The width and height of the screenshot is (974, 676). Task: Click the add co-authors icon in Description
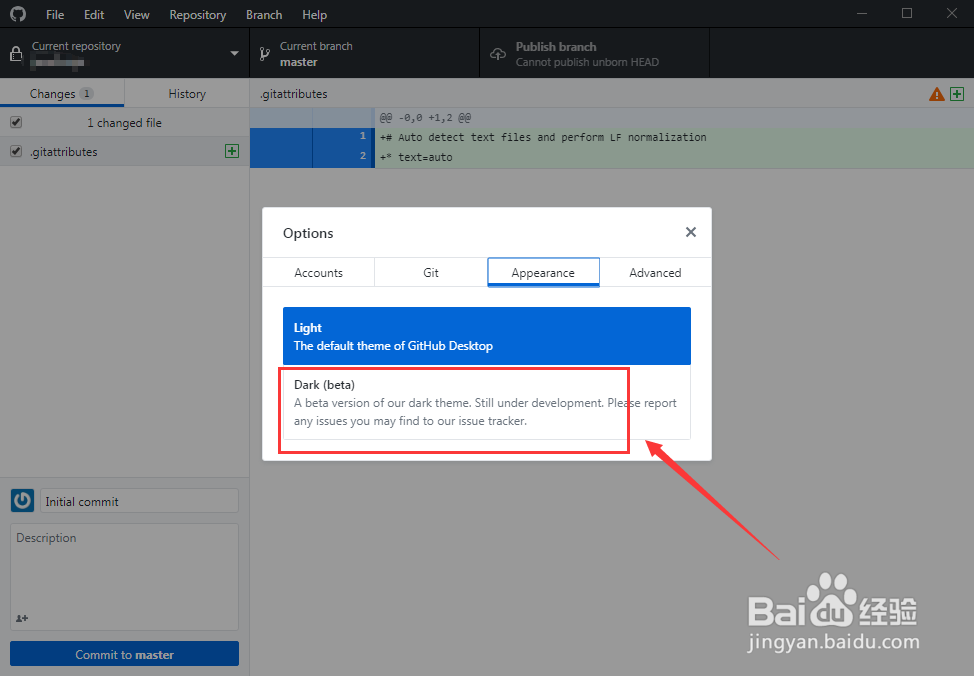(x=22, y=618)
